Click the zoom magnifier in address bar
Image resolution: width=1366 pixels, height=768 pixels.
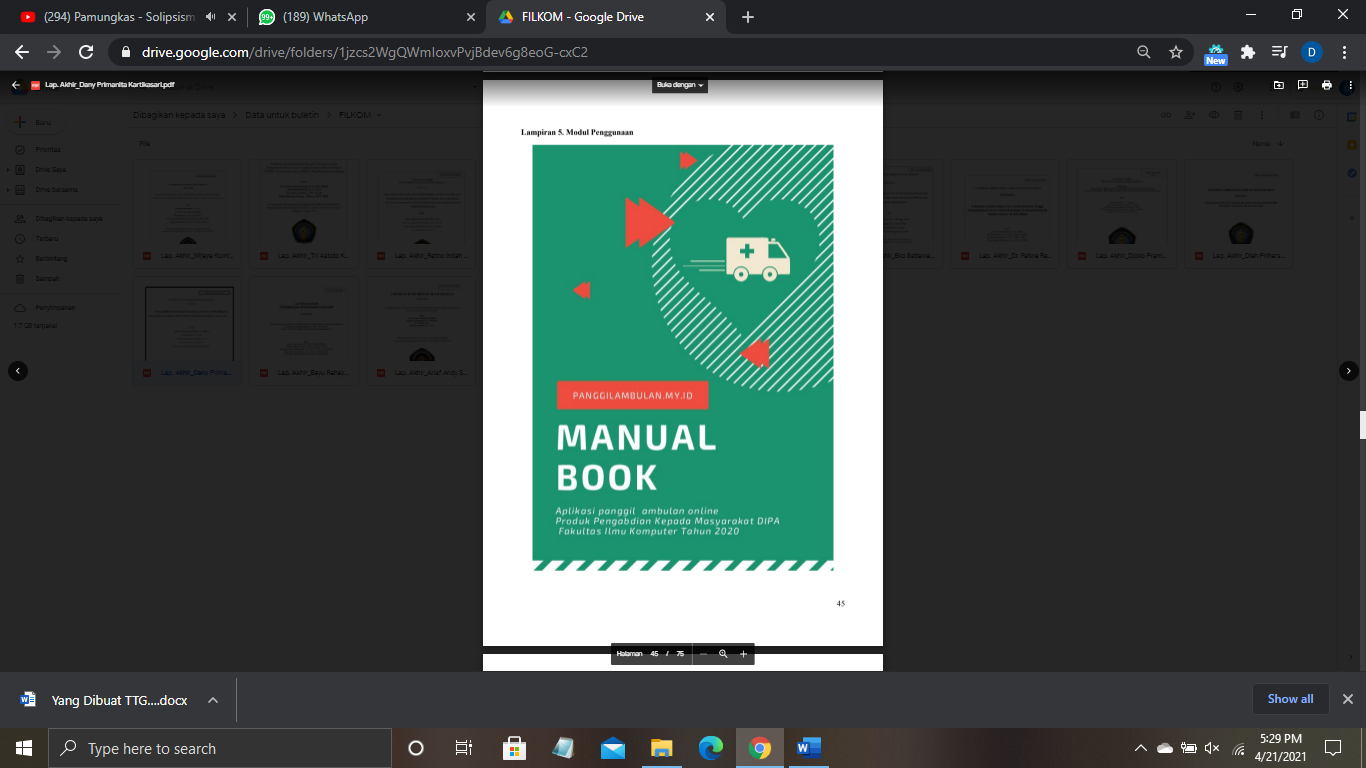(1143, 52)
